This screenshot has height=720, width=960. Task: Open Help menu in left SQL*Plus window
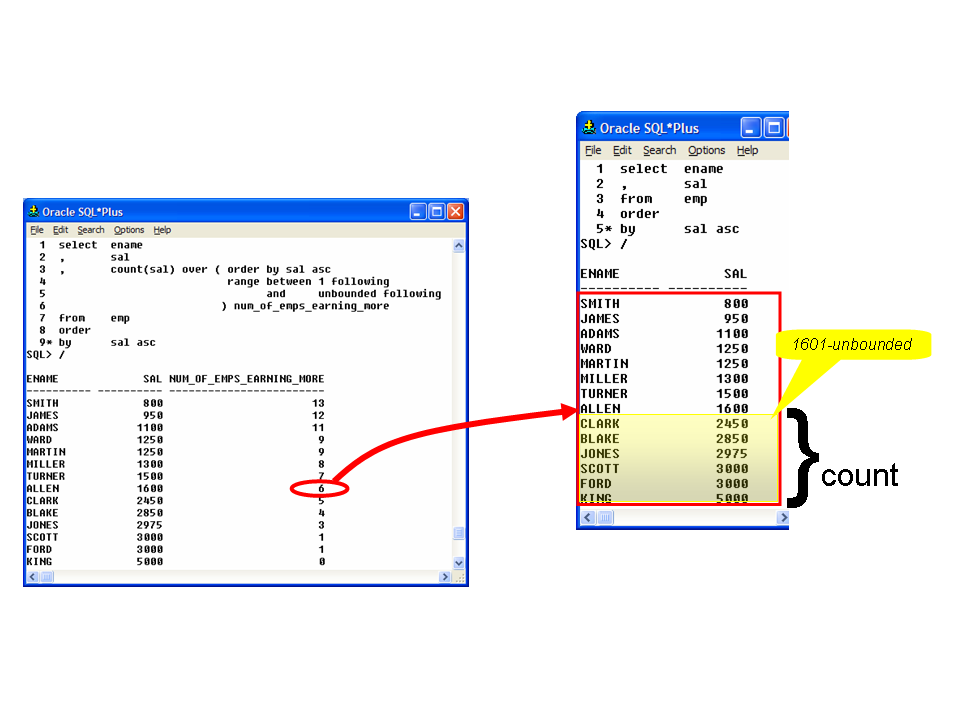click(162, 230)
